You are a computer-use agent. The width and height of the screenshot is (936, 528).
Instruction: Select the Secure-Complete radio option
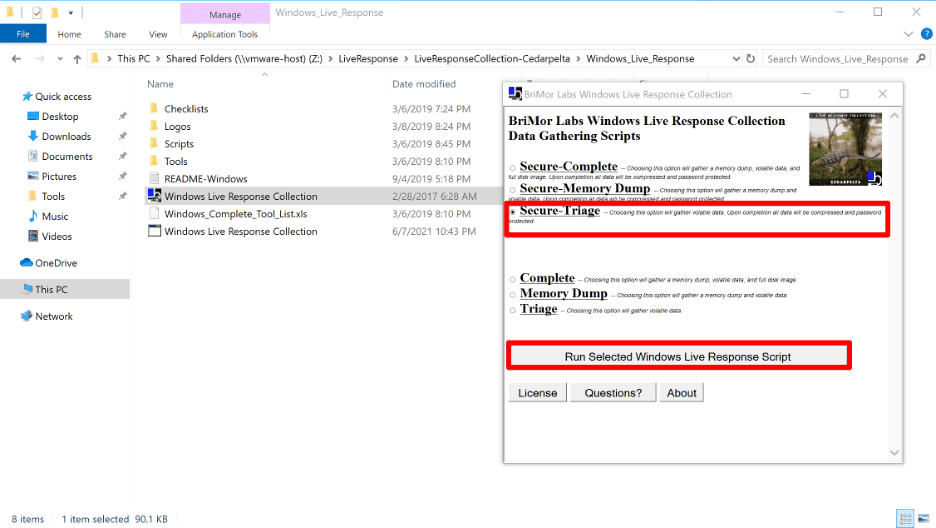click(513, 168)
